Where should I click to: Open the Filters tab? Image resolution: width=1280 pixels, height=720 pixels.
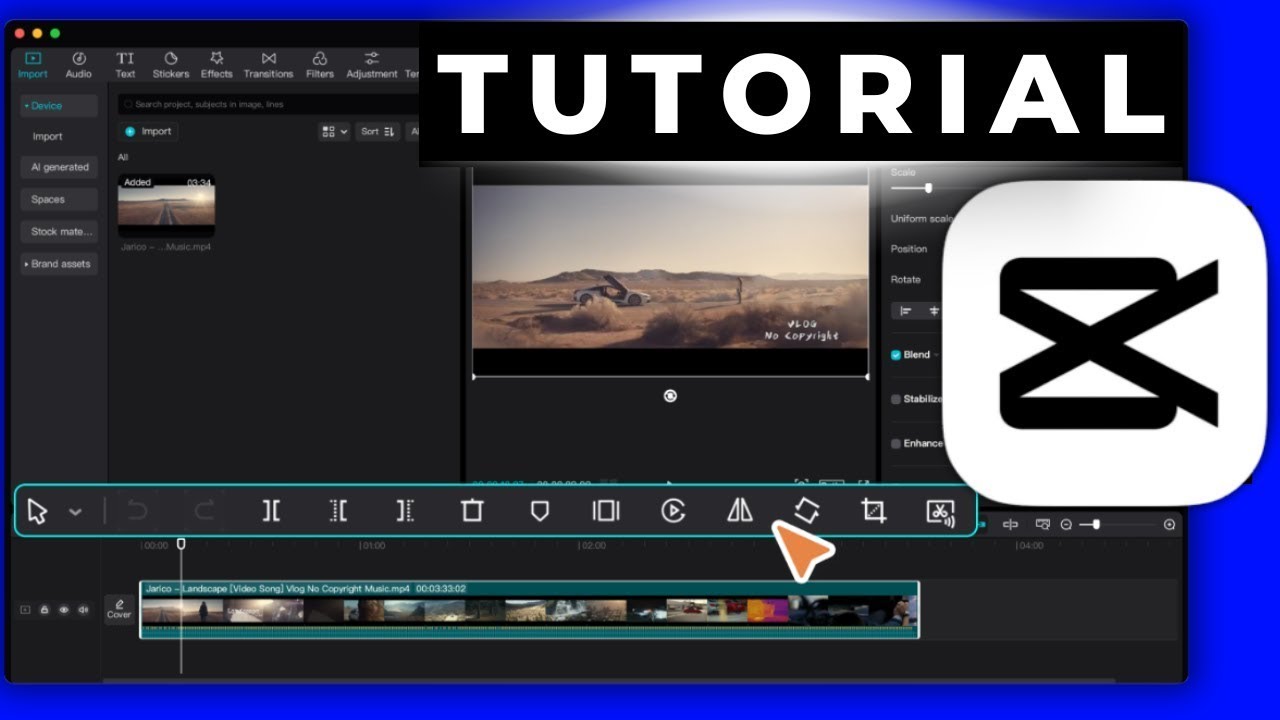coord(320,65)
